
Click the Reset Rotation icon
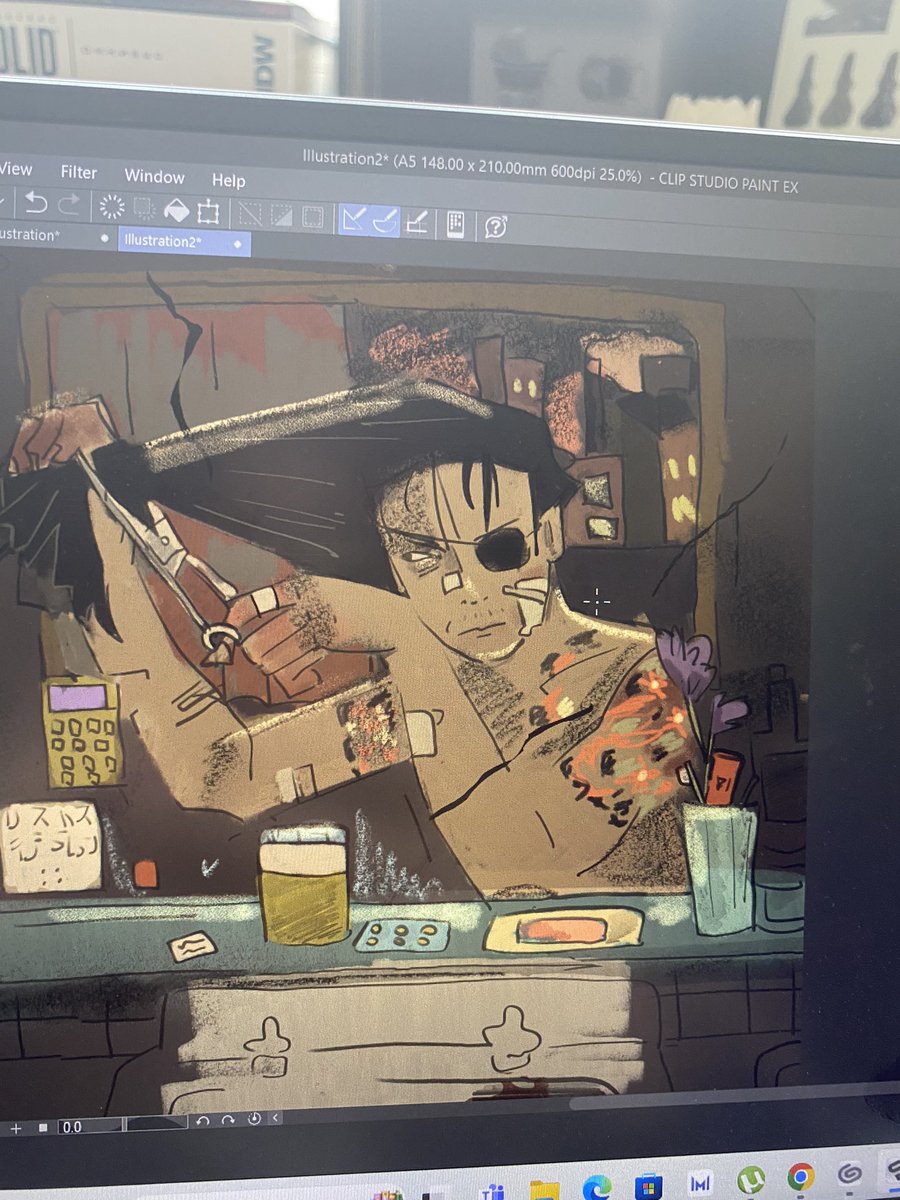[253, 1119]
